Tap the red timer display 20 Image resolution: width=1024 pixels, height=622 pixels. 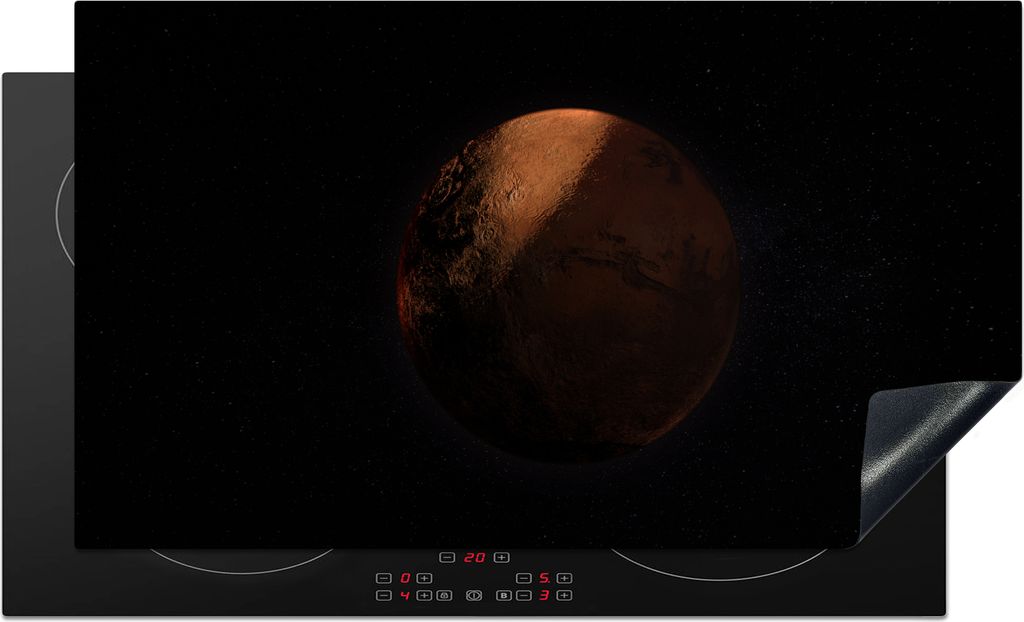click(474, 558)
